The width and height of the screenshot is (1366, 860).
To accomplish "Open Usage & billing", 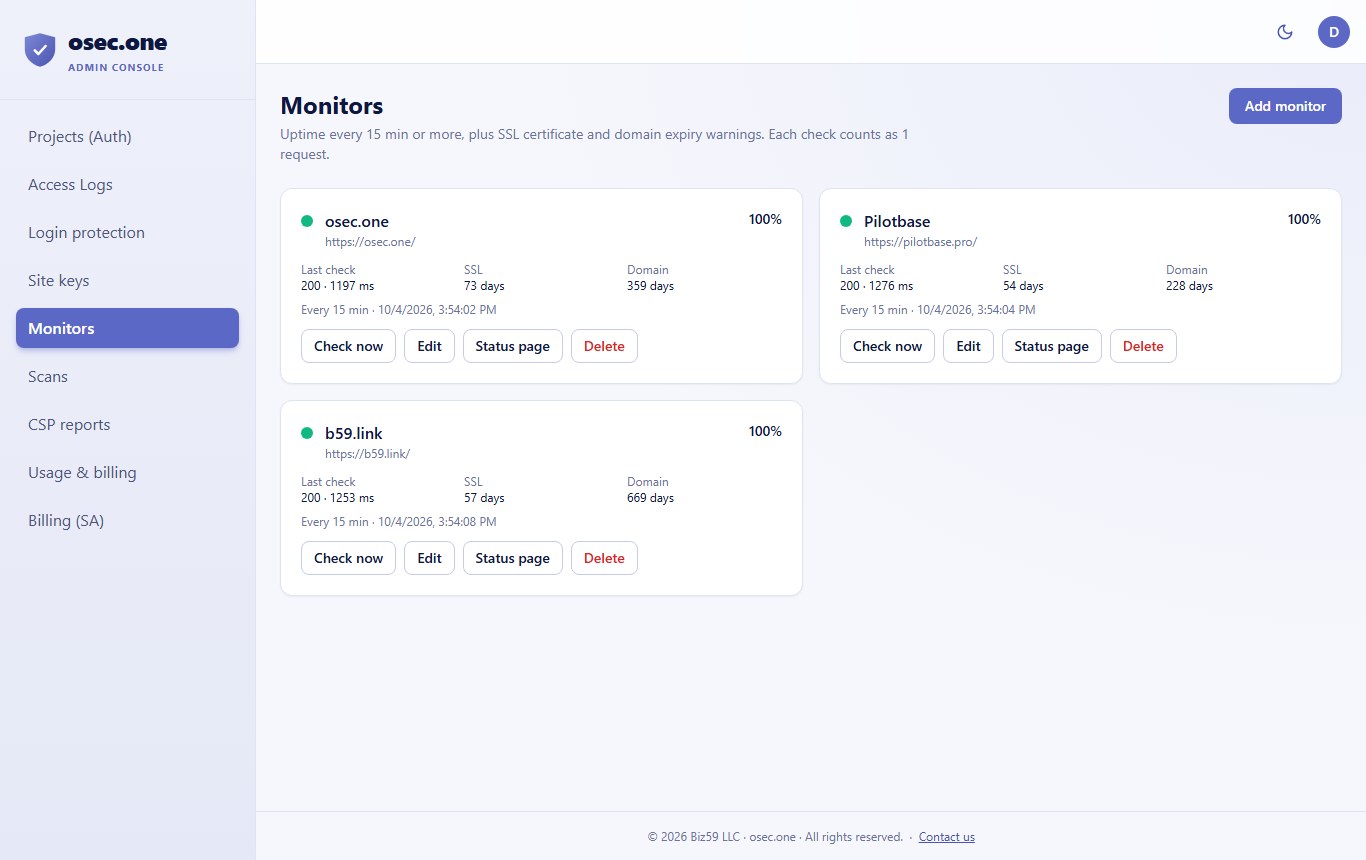I will 127,472.
